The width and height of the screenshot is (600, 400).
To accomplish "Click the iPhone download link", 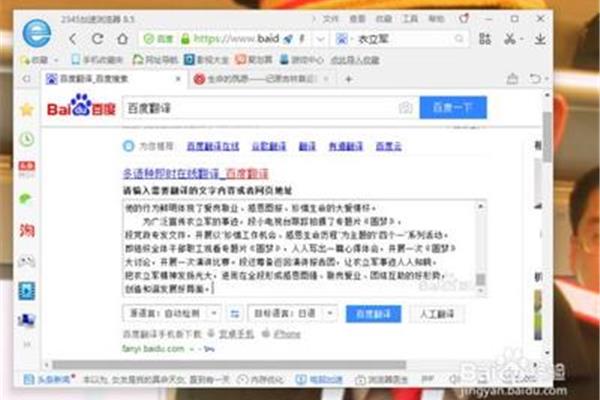I will pos(287,334).
